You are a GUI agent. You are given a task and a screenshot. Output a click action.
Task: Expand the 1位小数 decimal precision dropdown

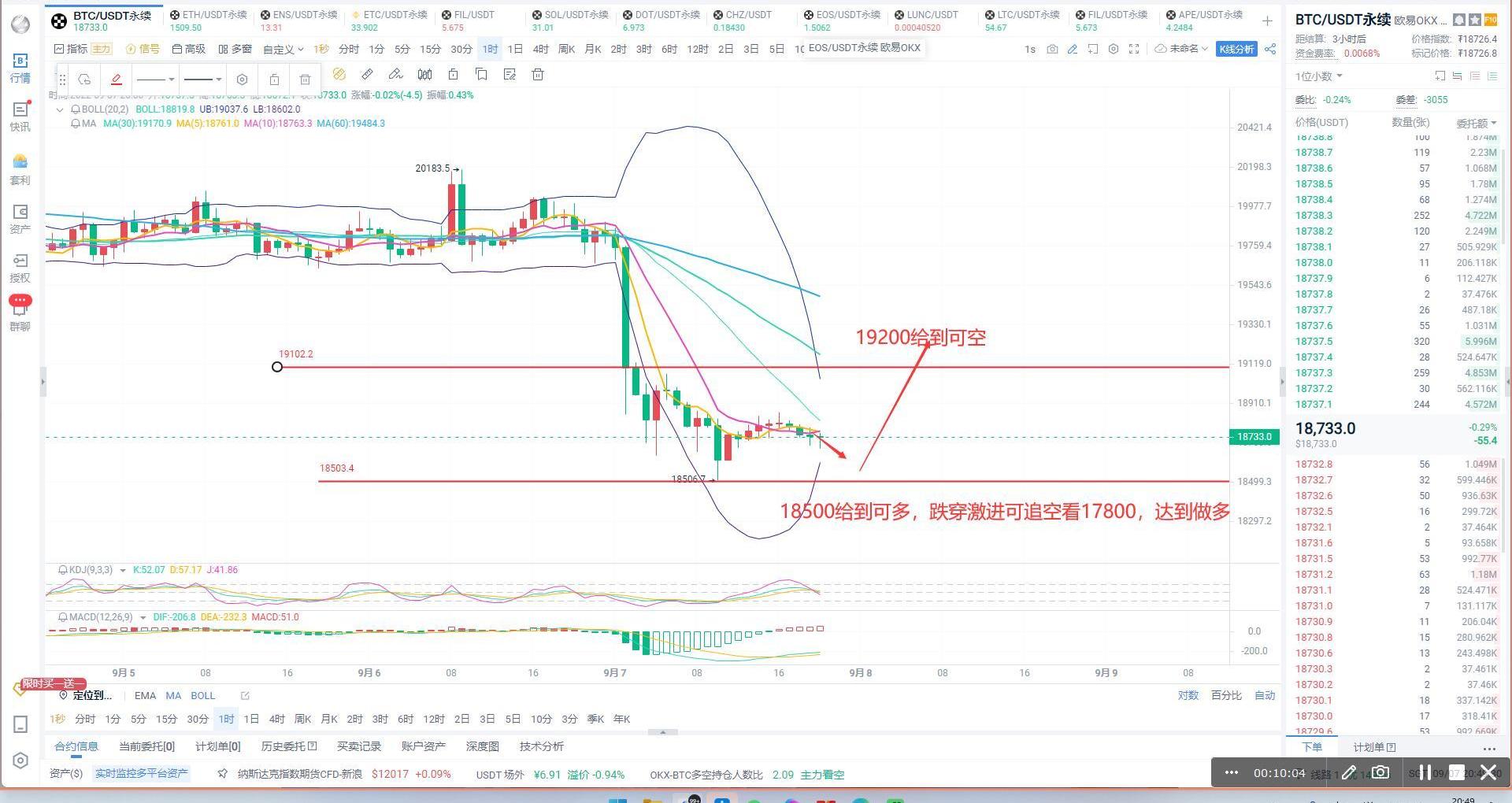click(1319, 76)
